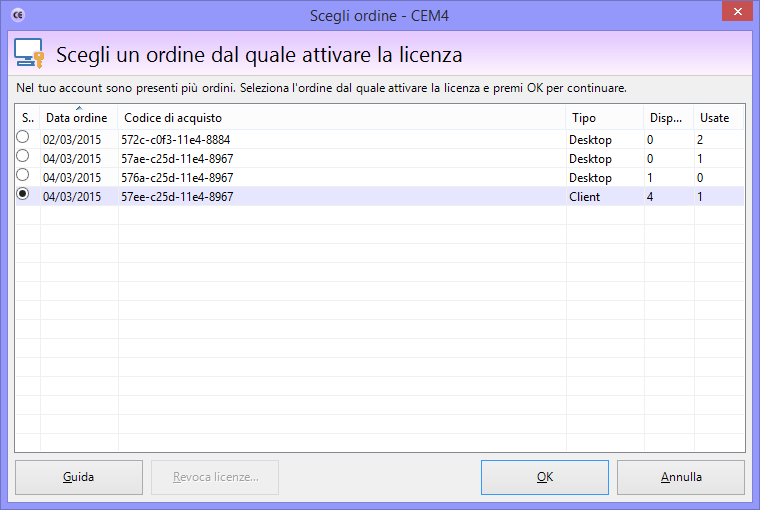Click date cell of 57ee-c25d-11e4-8967 row
760x510 pixels.
pos(72,197)
